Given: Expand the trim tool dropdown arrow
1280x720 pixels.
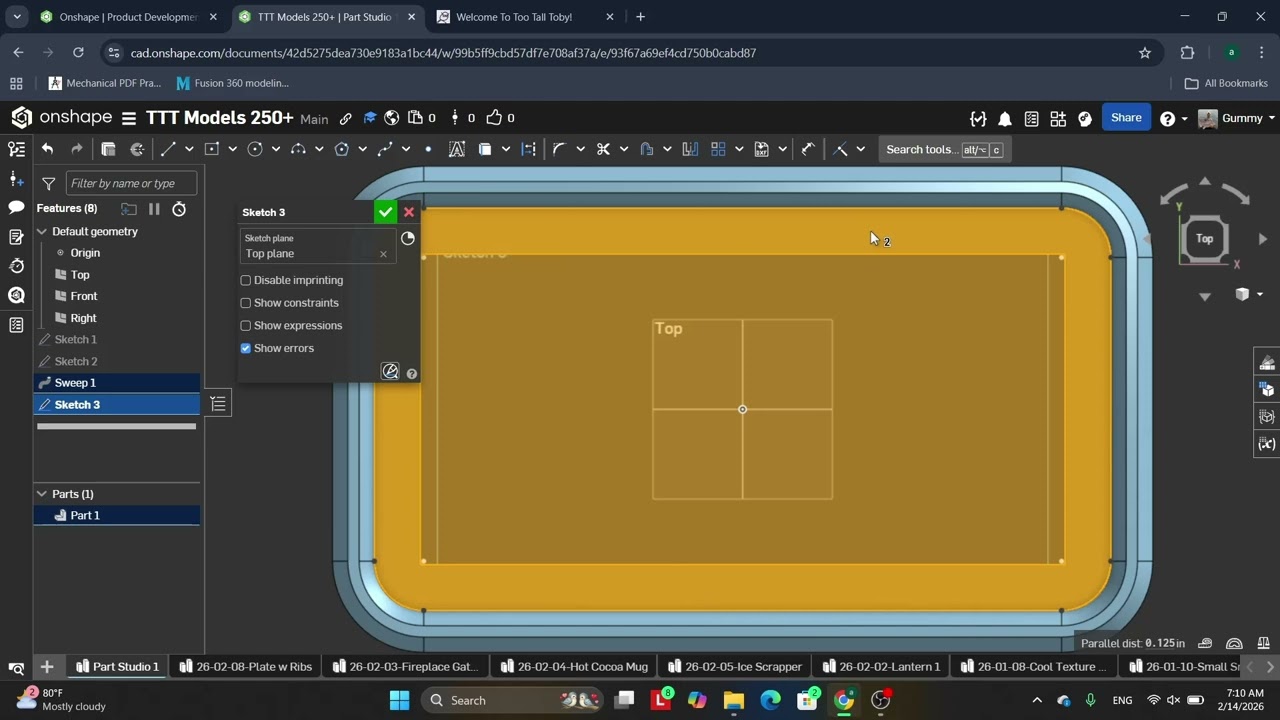Looking at the screenshot, I should tap(624, 149).
